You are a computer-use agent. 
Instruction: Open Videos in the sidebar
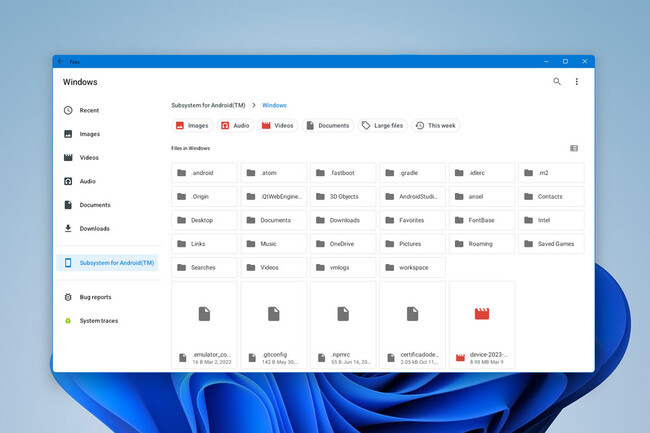pos(108,157)
